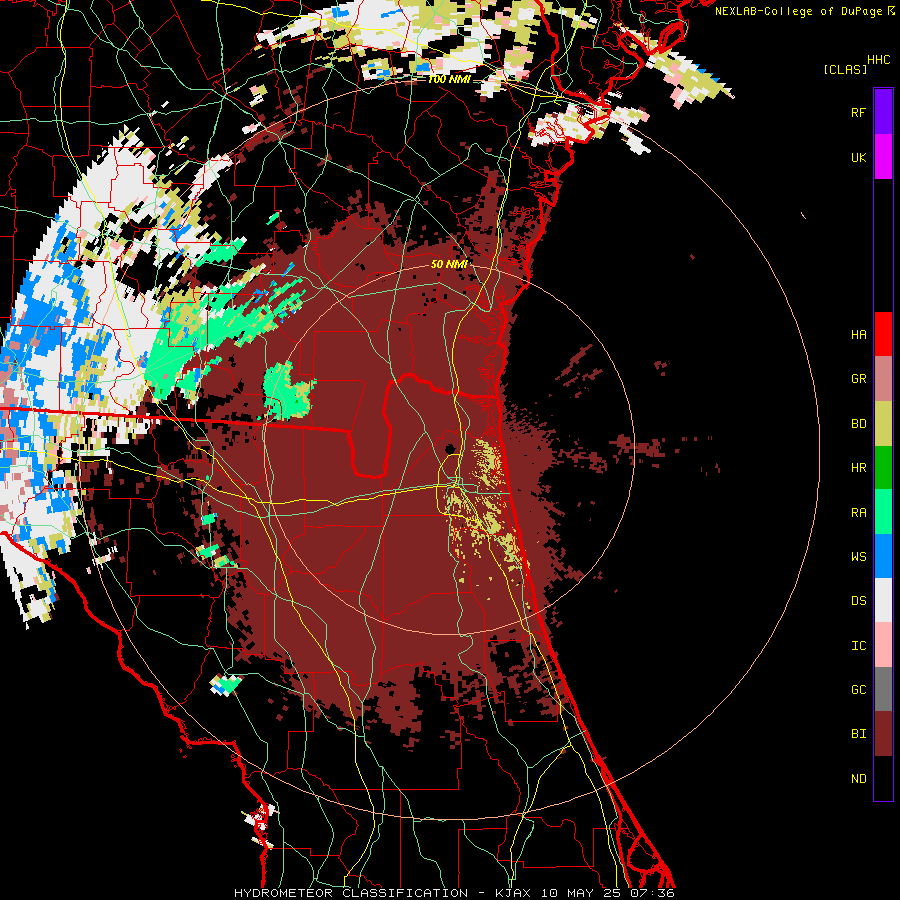Click the HHC product code text
Screen dimensions: 900x900
pos(879,59)
